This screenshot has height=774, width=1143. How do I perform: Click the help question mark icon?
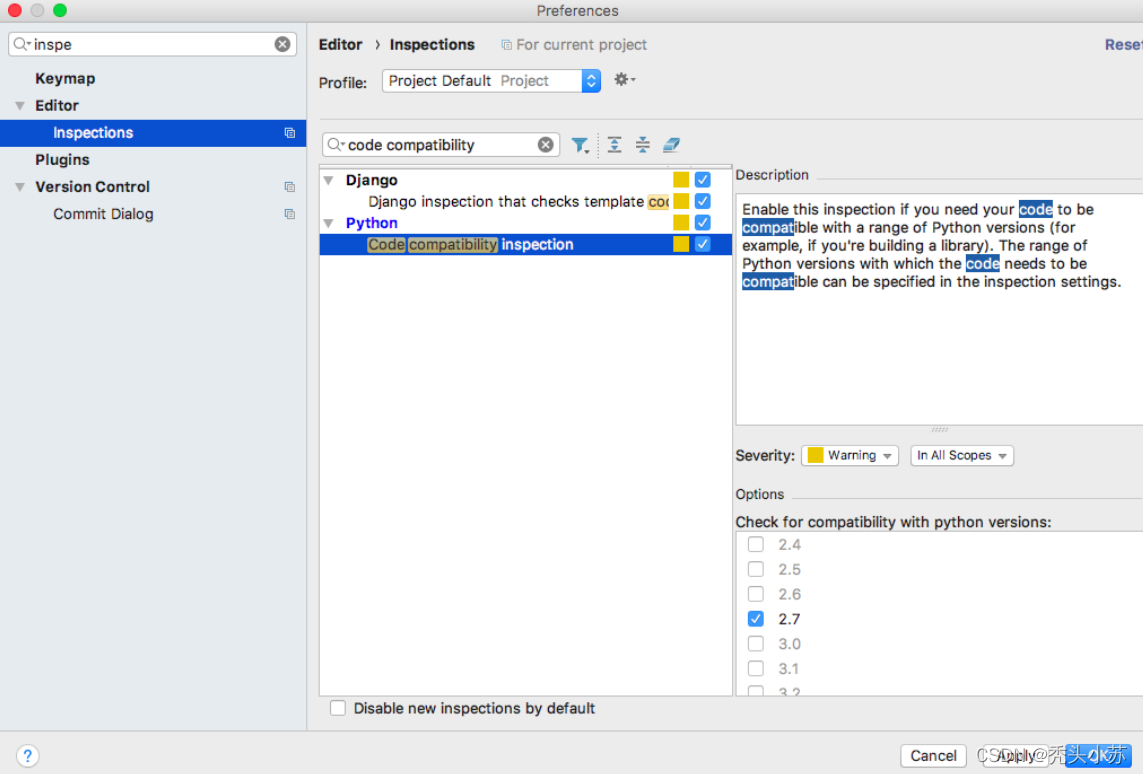[x=27, y=756]
